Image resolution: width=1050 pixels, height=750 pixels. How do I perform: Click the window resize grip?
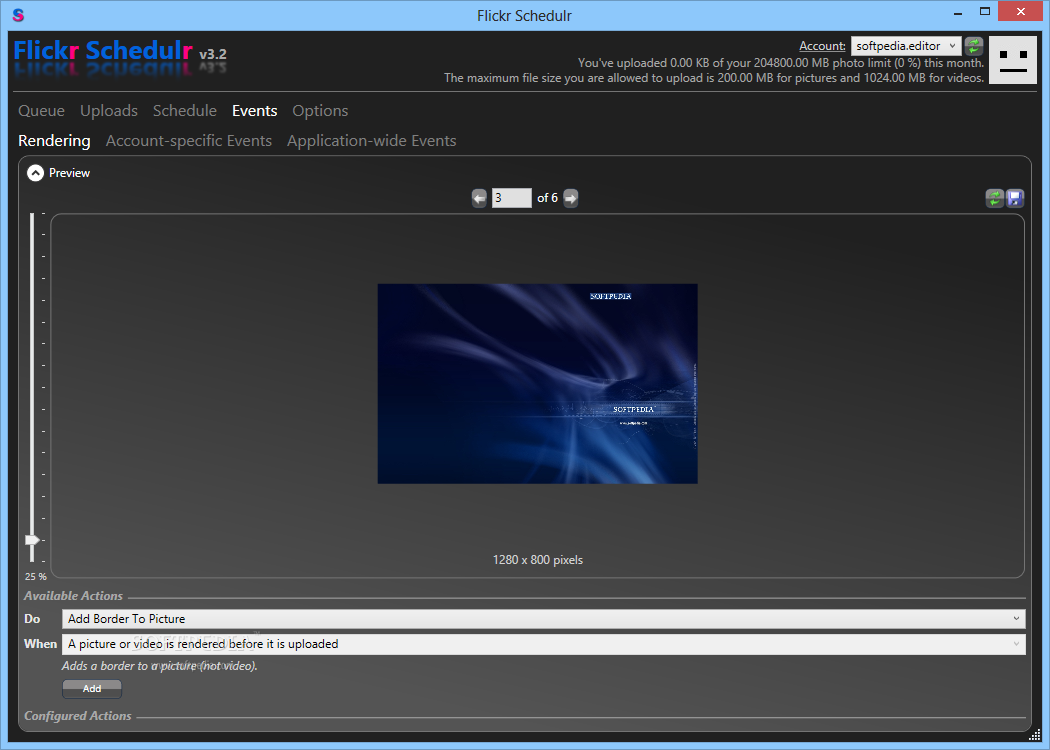coord(1035,735)
